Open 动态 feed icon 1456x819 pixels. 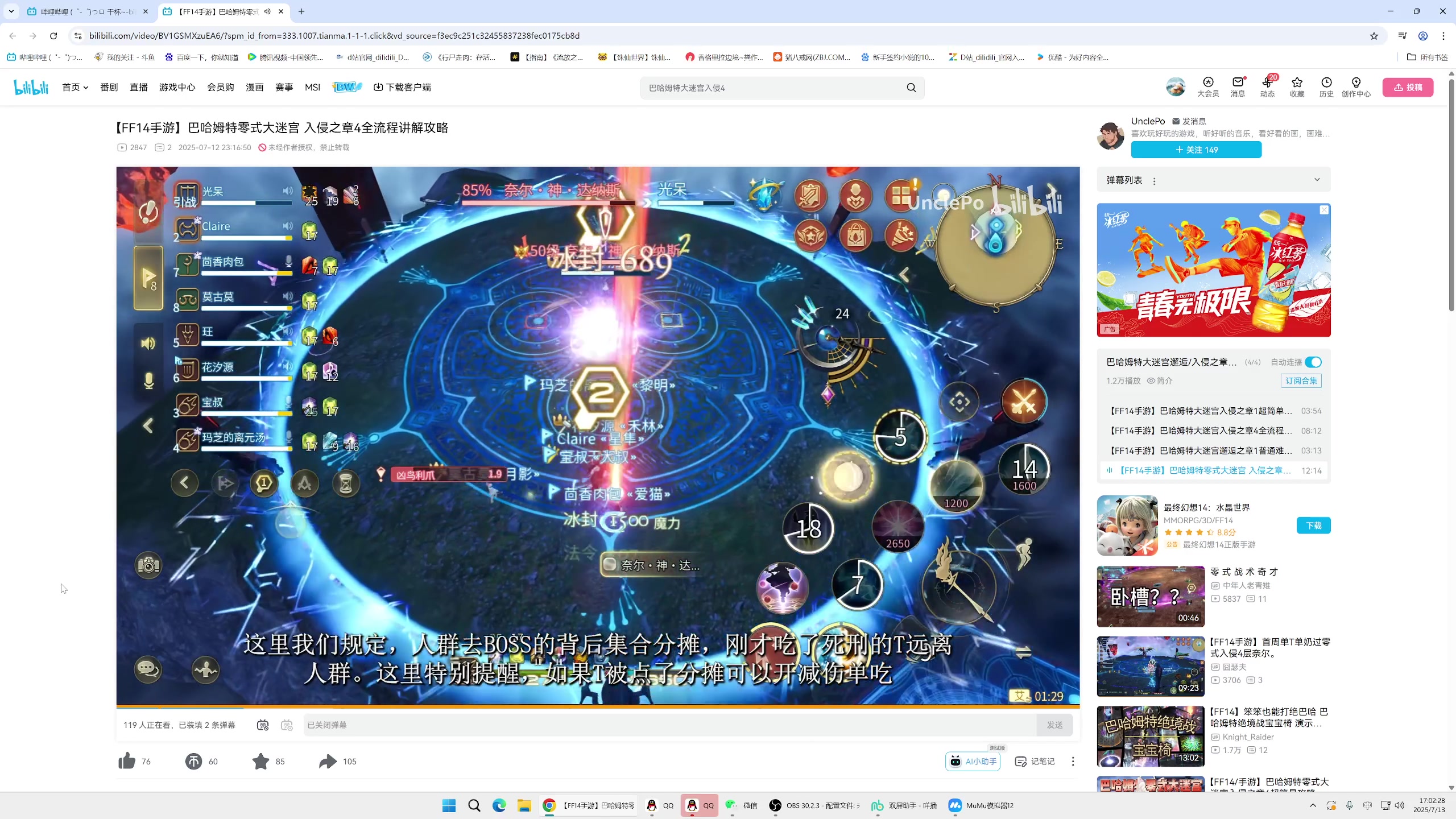(x=1267, y=87)
